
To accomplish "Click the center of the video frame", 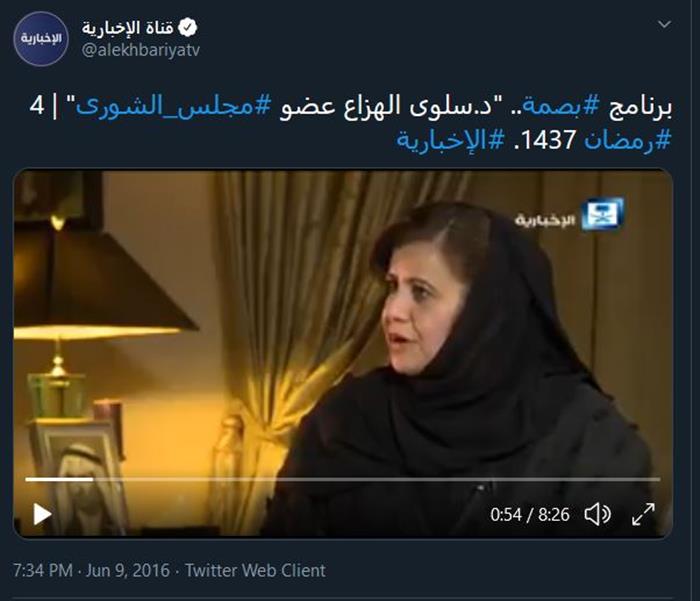I will pos(343,353).
